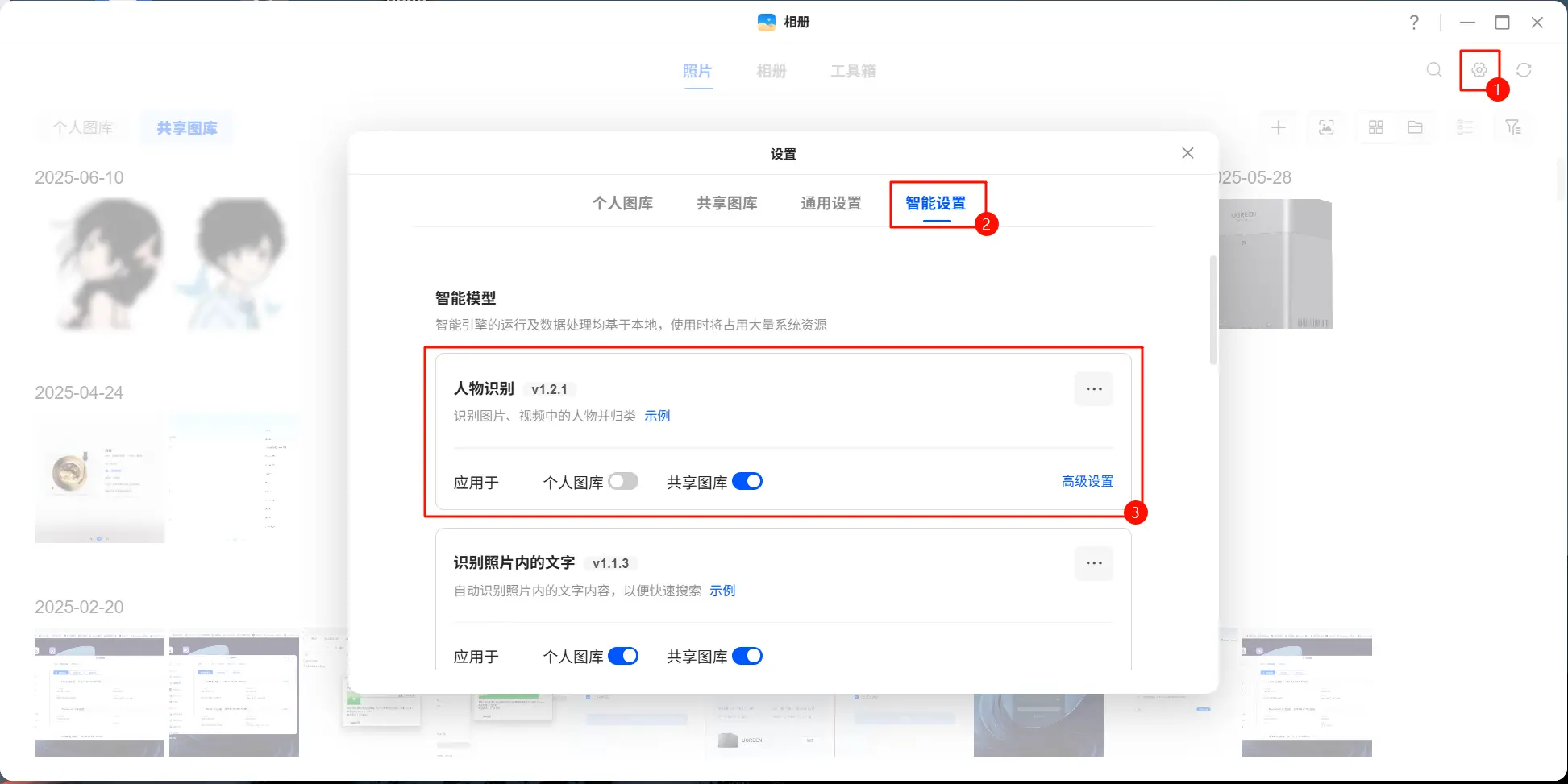
Task: Click 示例 link next to 人物识别 description
Action: point(657,416)
